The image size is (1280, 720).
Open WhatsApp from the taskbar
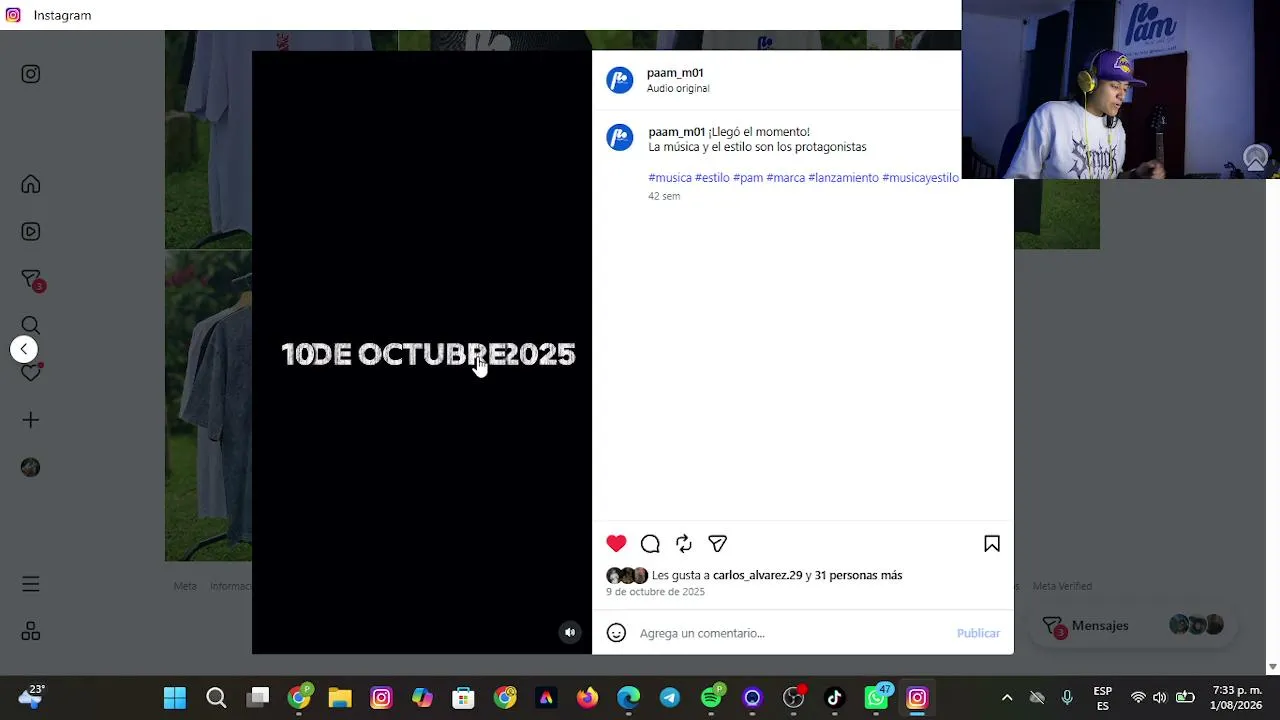point(876,698)
